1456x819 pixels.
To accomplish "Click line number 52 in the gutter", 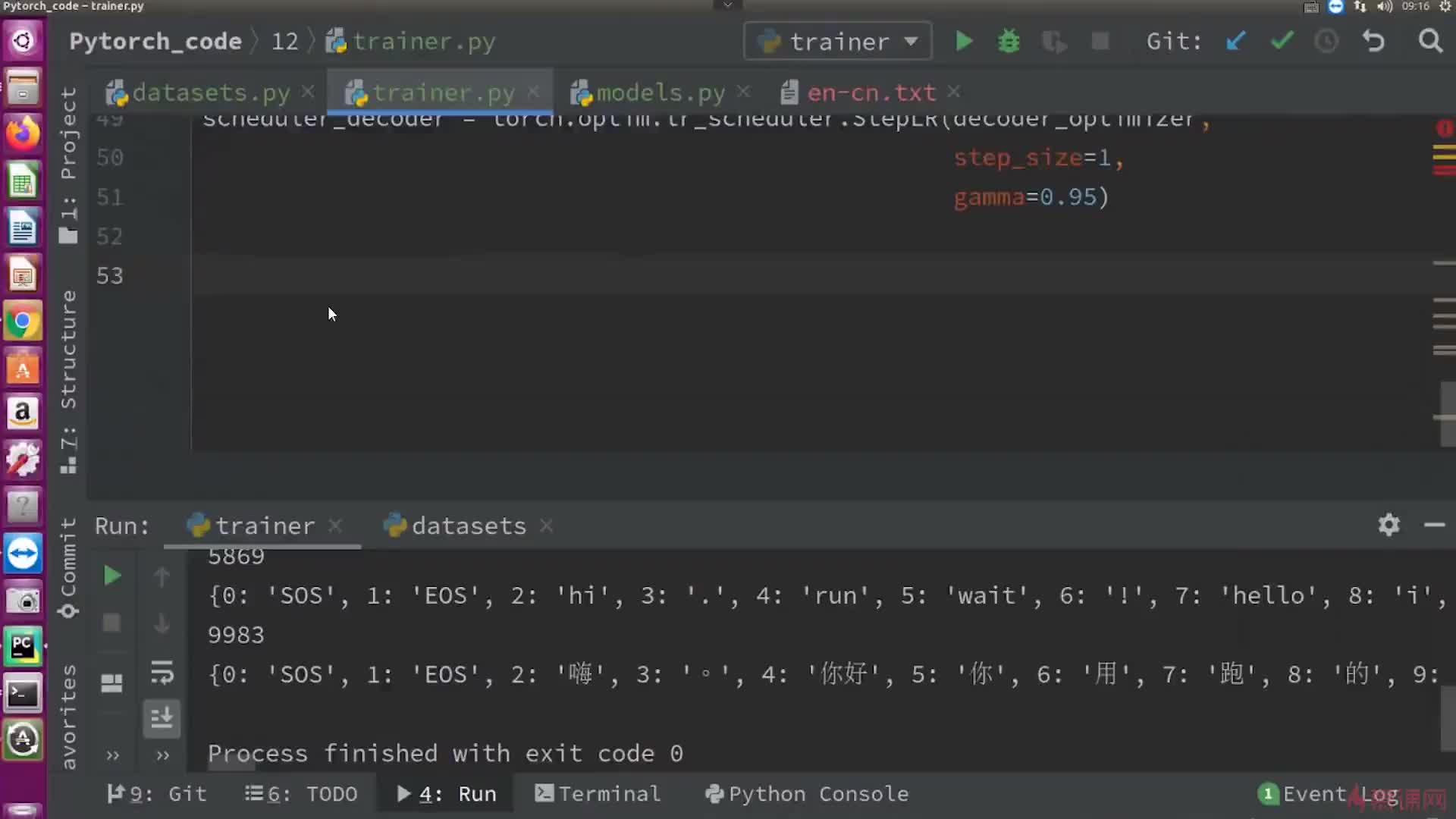I will (109, 237).
